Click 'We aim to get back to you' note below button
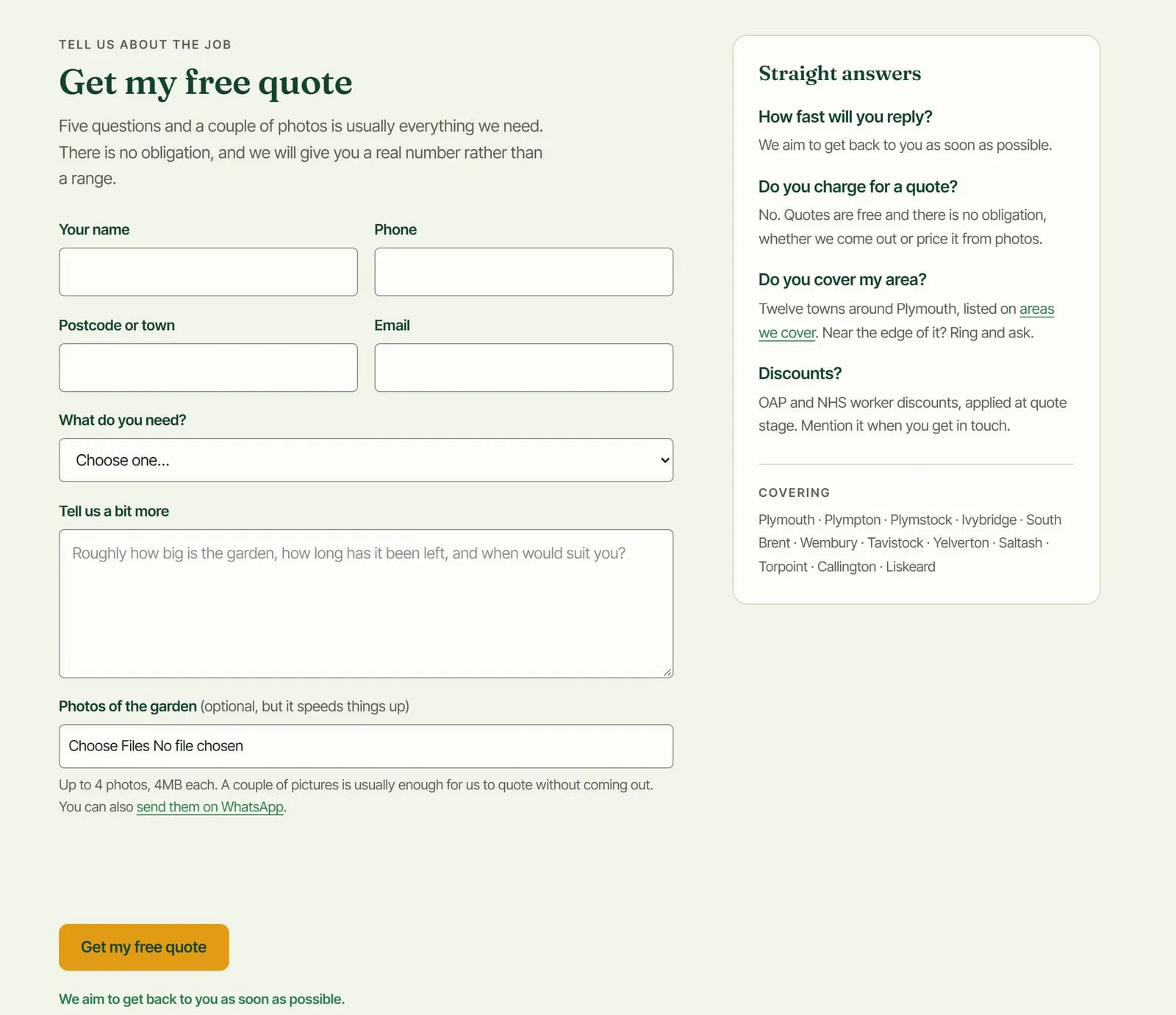Viewport: 1176px width, 1015px height. pos(201,1000)
